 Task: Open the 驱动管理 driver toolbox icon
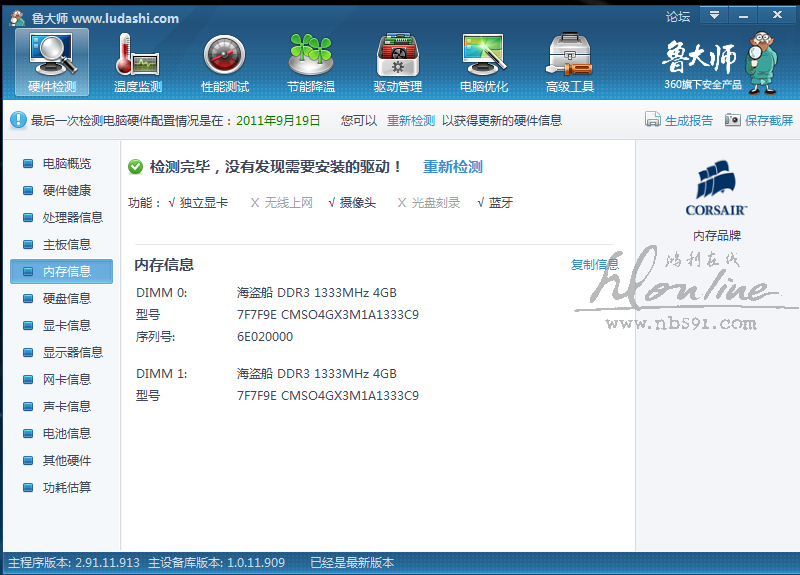pos(397,62)
